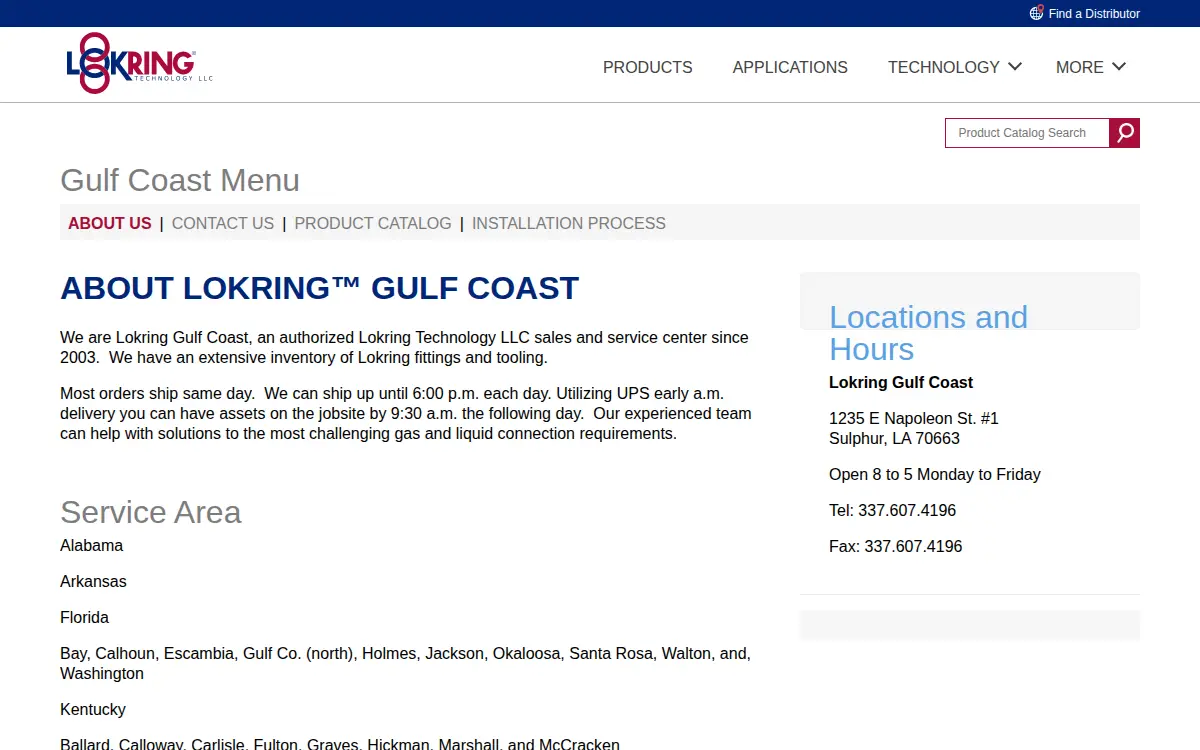Click the Kentucky counties list starting with Ballard

(x=340, y=745)
